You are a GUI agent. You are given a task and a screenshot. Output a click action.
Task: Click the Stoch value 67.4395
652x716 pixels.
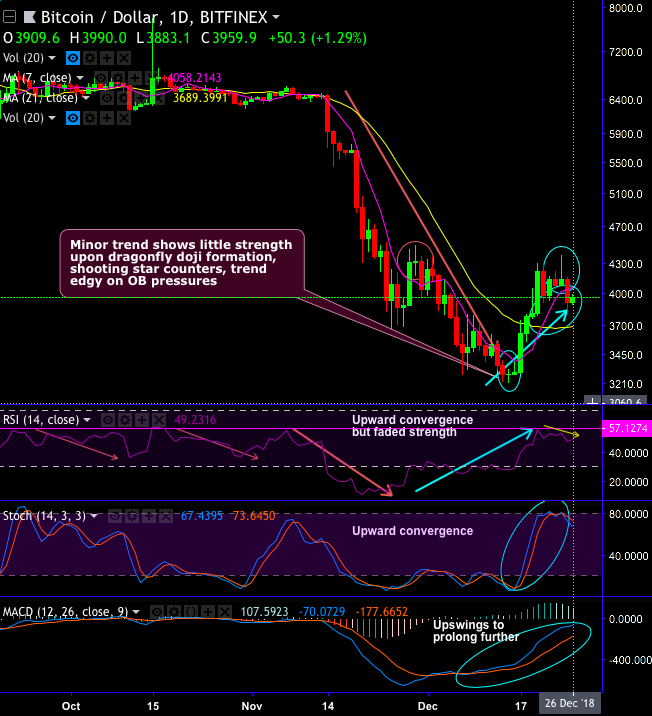[x=202, y=516]
